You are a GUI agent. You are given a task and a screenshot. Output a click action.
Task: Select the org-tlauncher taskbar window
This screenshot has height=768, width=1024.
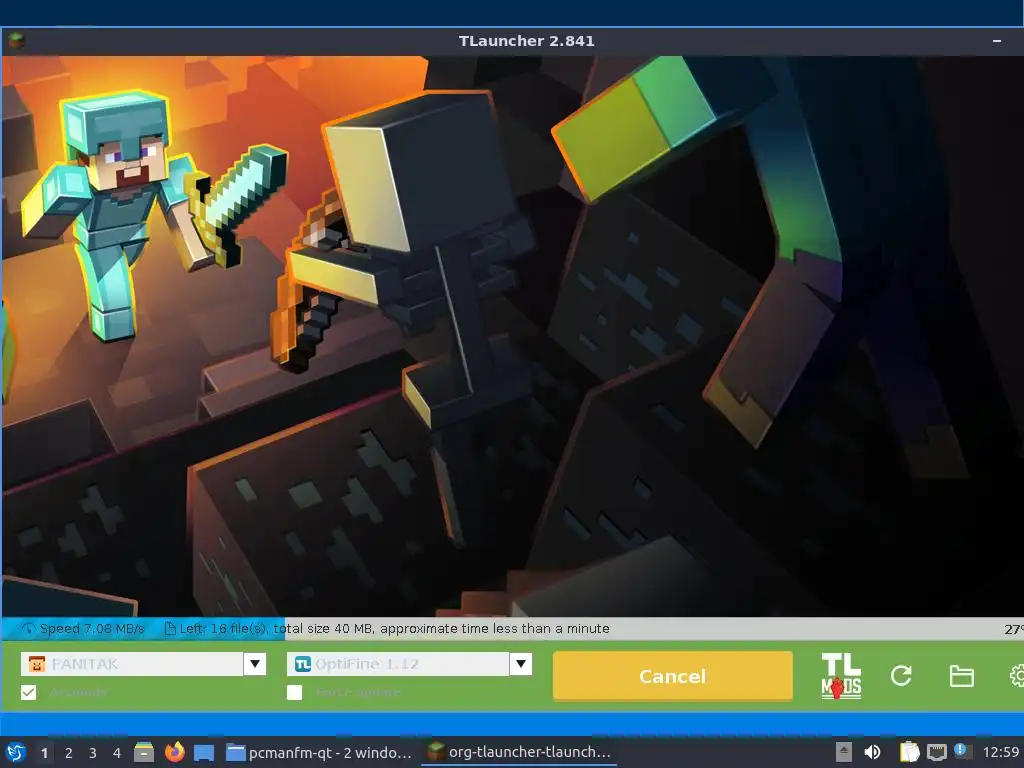[x=519, y=752]
